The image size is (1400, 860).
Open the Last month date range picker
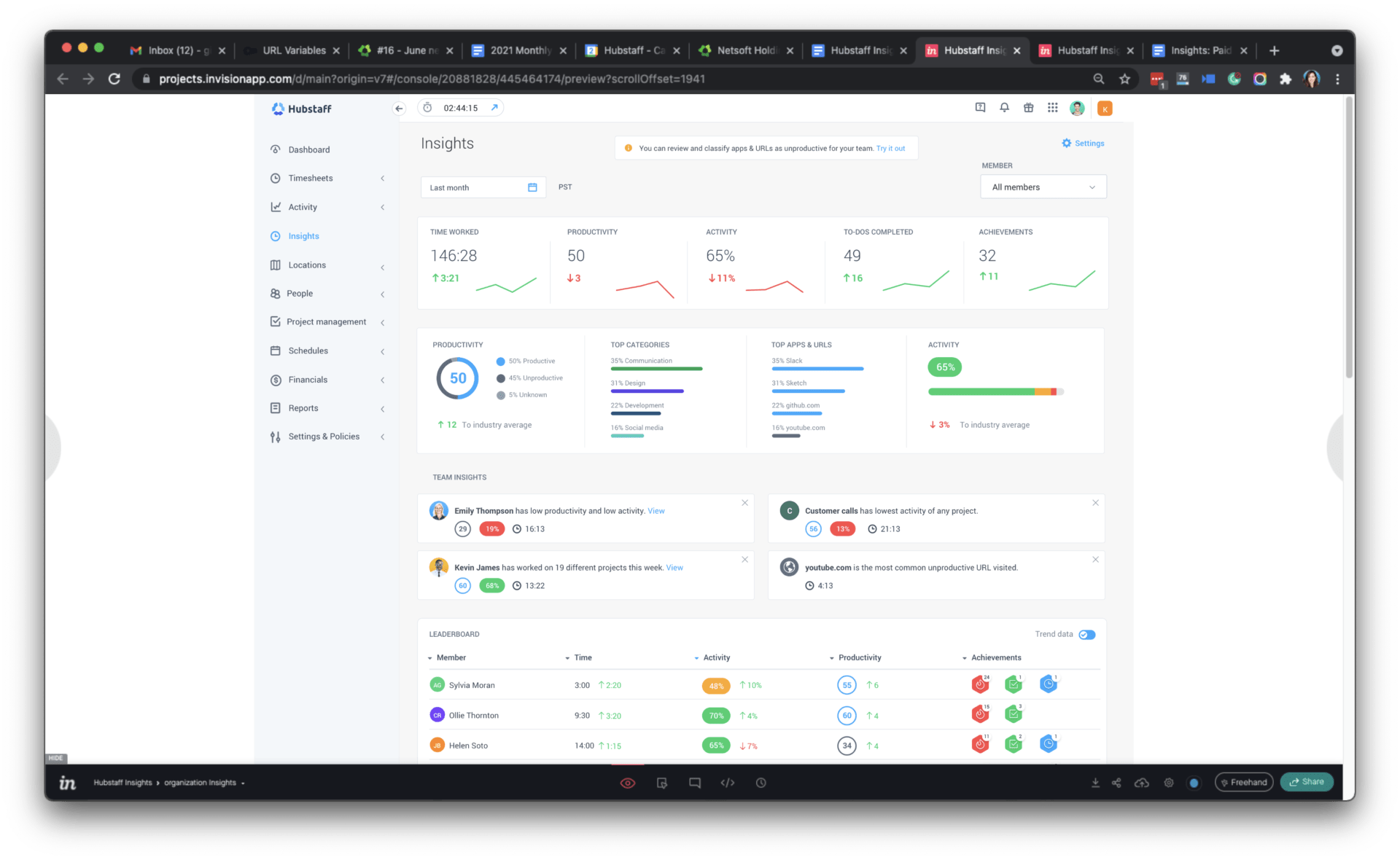483,187
